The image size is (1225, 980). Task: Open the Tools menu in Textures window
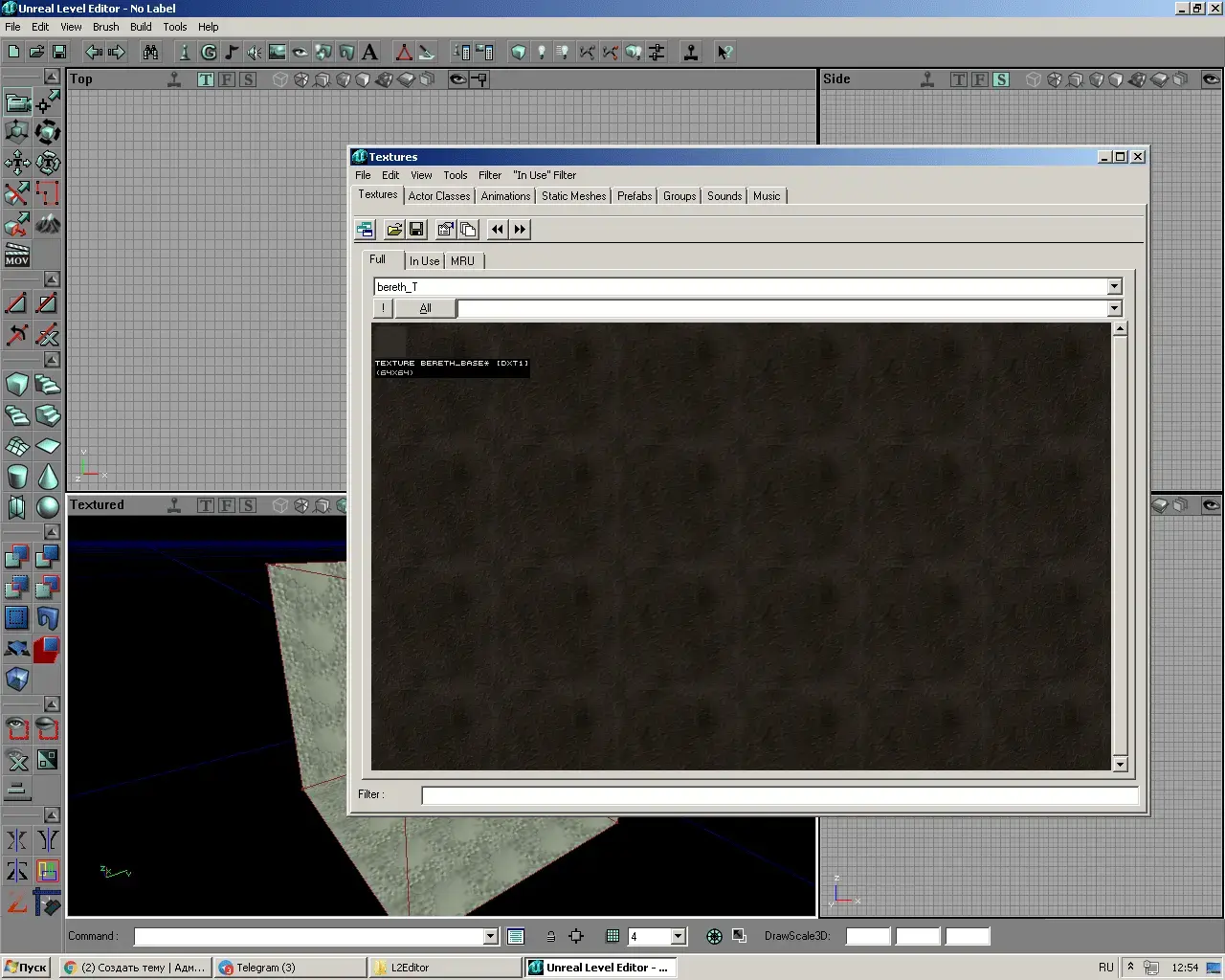click(456, 175)
